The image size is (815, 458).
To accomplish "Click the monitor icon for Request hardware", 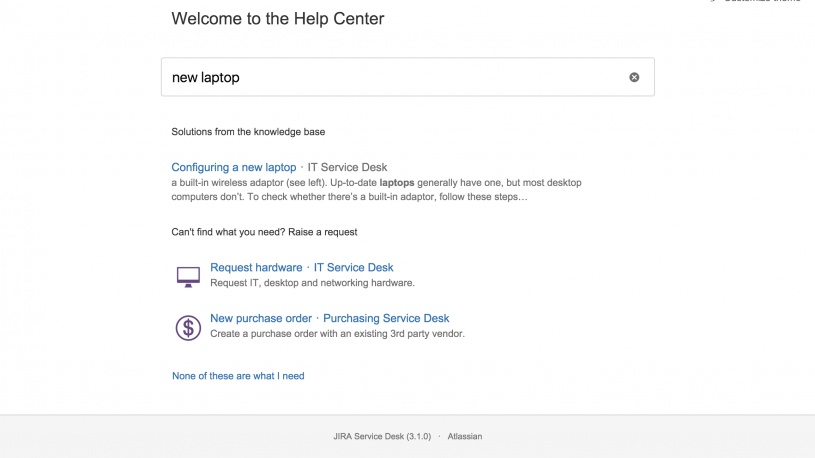I will [x=188, y=276].
